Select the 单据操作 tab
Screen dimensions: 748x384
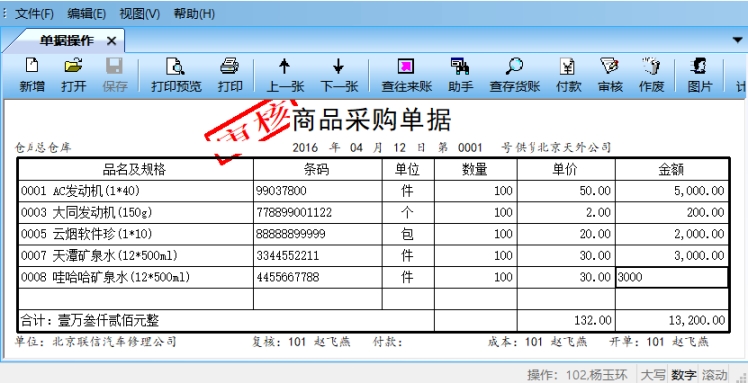click(x=67, y=41)
